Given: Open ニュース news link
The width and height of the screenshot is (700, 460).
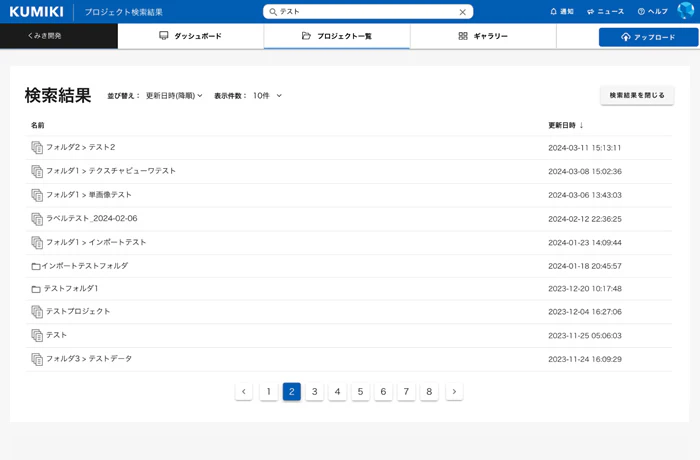Looking at the screenshot, I should [x=605, y=12].
